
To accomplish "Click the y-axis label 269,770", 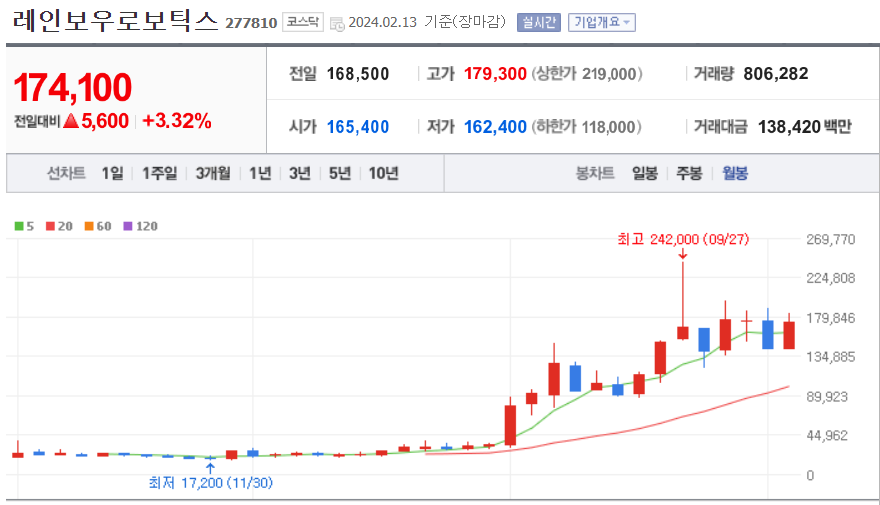I will pos(831,240).
